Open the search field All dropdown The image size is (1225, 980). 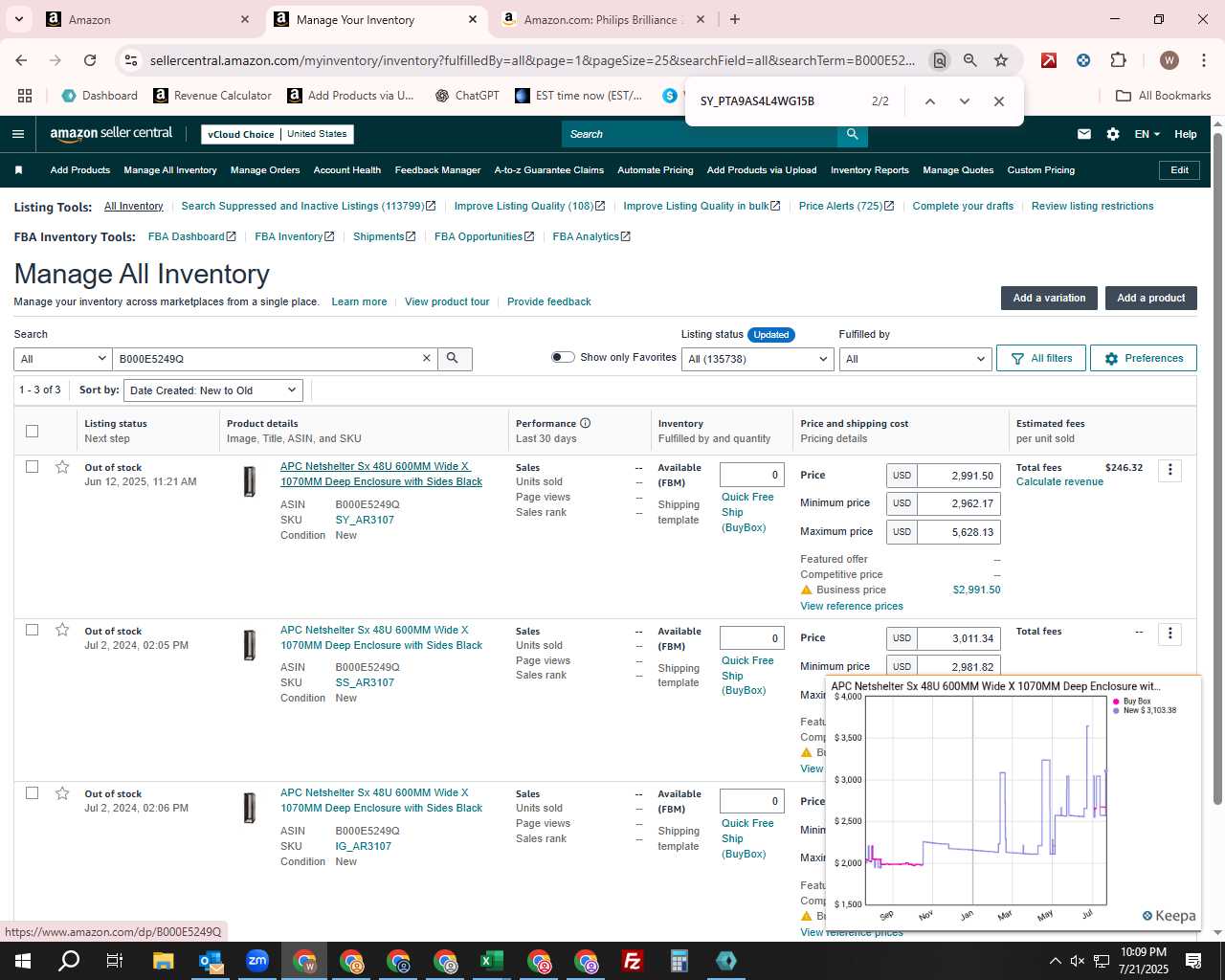[63, 358]
